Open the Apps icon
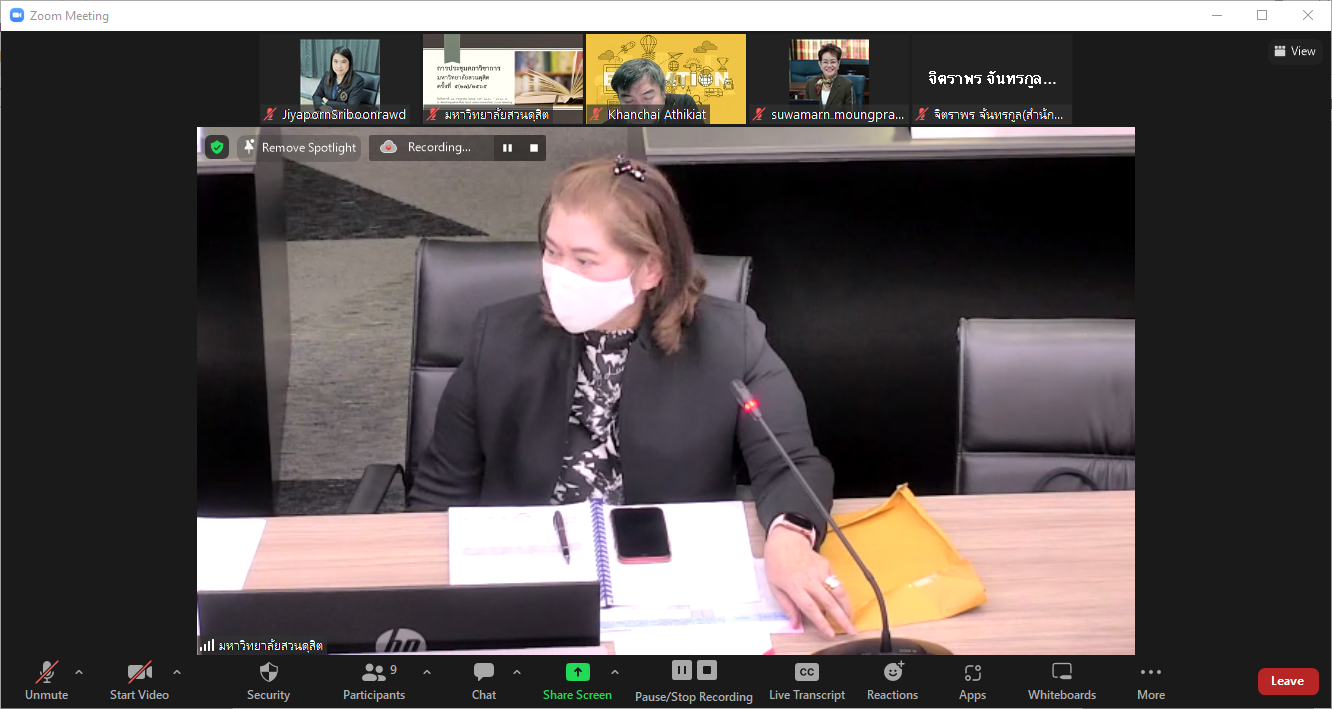The height and width of the screenshot is (709, 1332). [972, 673]
